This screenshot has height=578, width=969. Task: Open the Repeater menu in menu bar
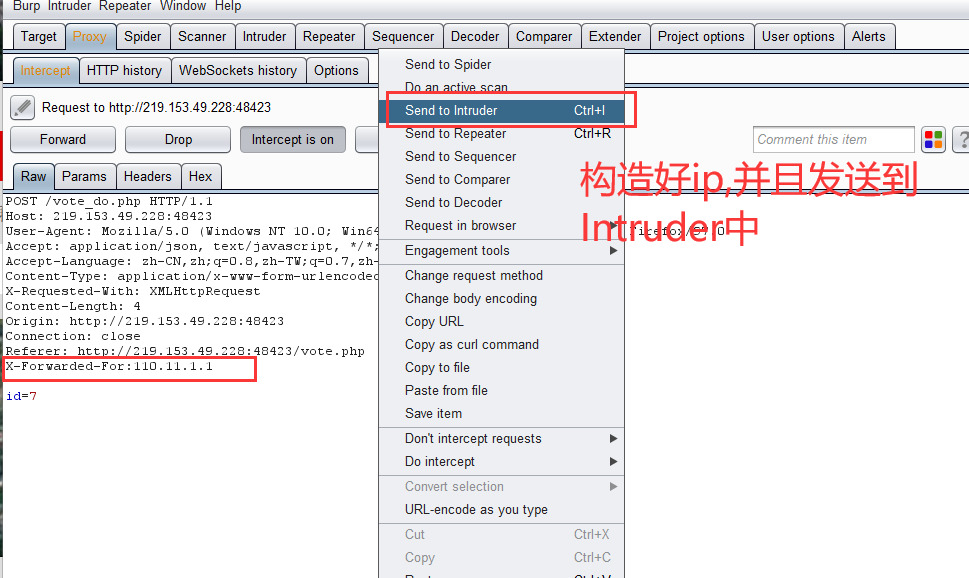pyautogui.click(x=125, y=6)
